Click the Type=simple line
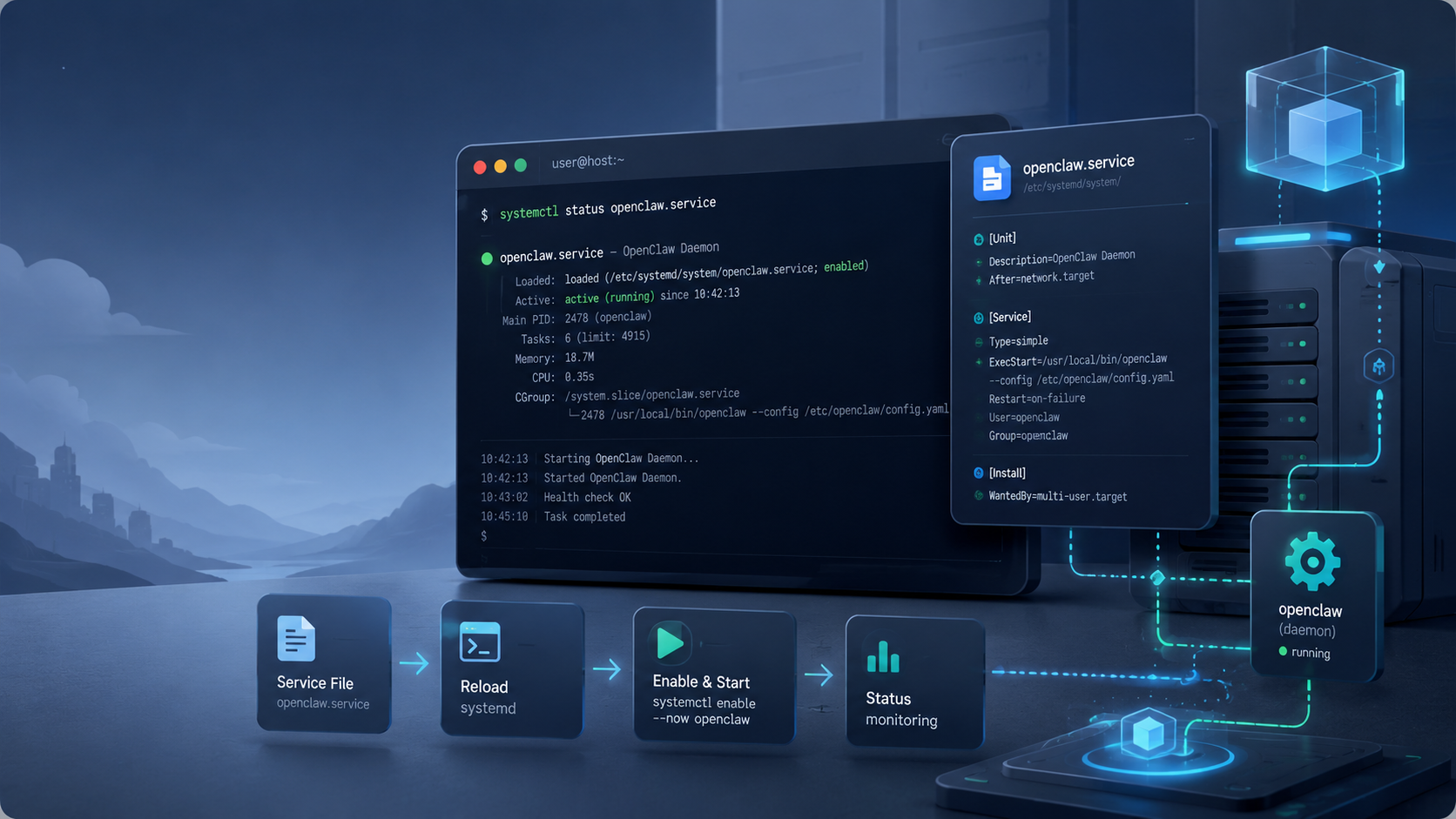Screen dimensions: 1456x819 [x=1018, y=341]
